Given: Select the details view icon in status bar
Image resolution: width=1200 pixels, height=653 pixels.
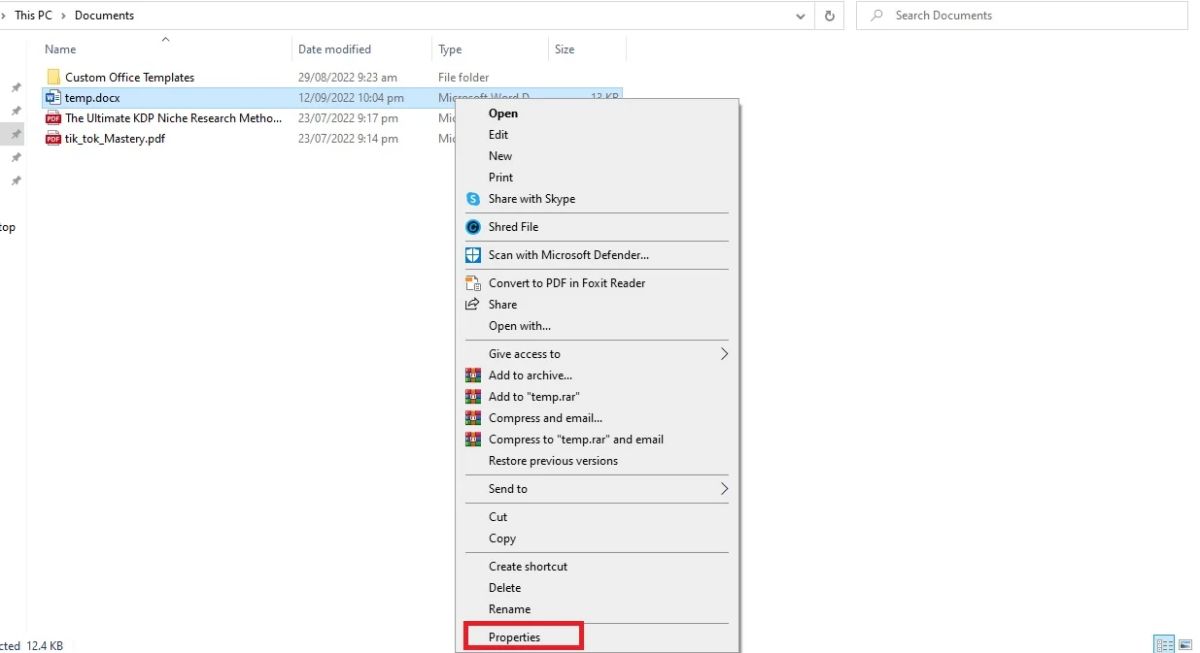Looking at the screenshot, I should pos(1163,643).
